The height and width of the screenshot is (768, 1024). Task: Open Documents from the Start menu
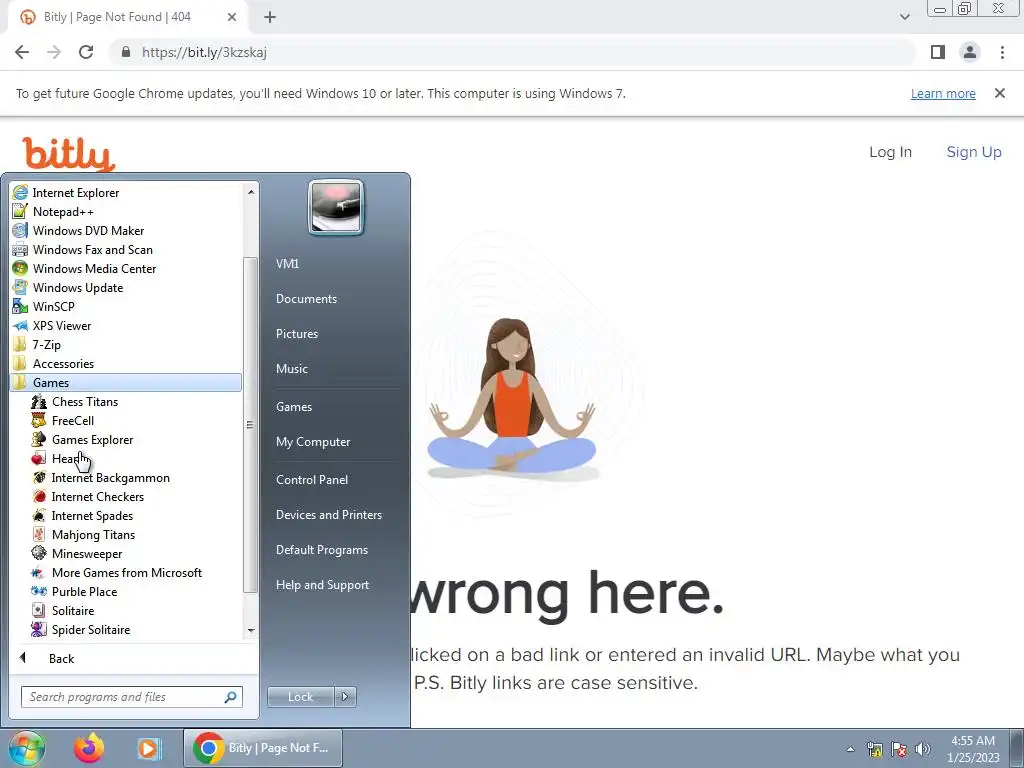(x=306, y=298)
